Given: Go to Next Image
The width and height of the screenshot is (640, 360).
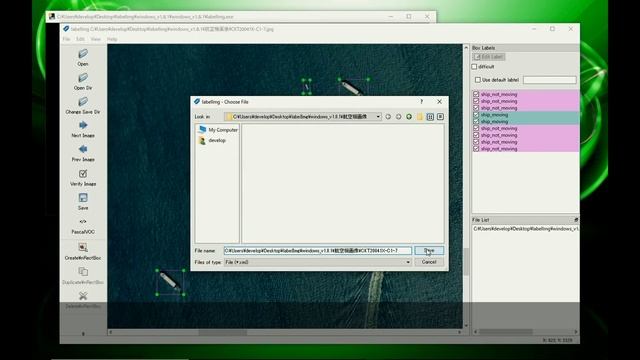Looking at the screenshot, I should pyautogui.click(x=83, y=129).
